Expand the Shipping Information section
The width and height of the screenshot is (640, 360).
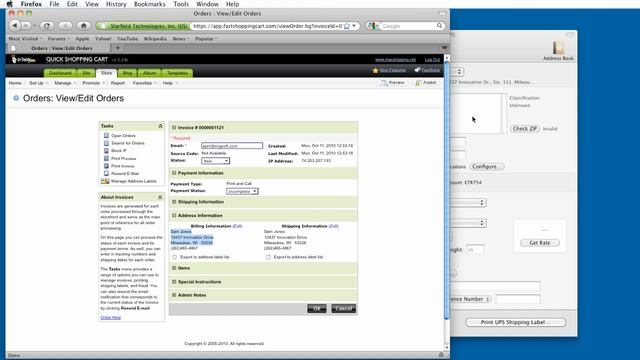point(174,202)
